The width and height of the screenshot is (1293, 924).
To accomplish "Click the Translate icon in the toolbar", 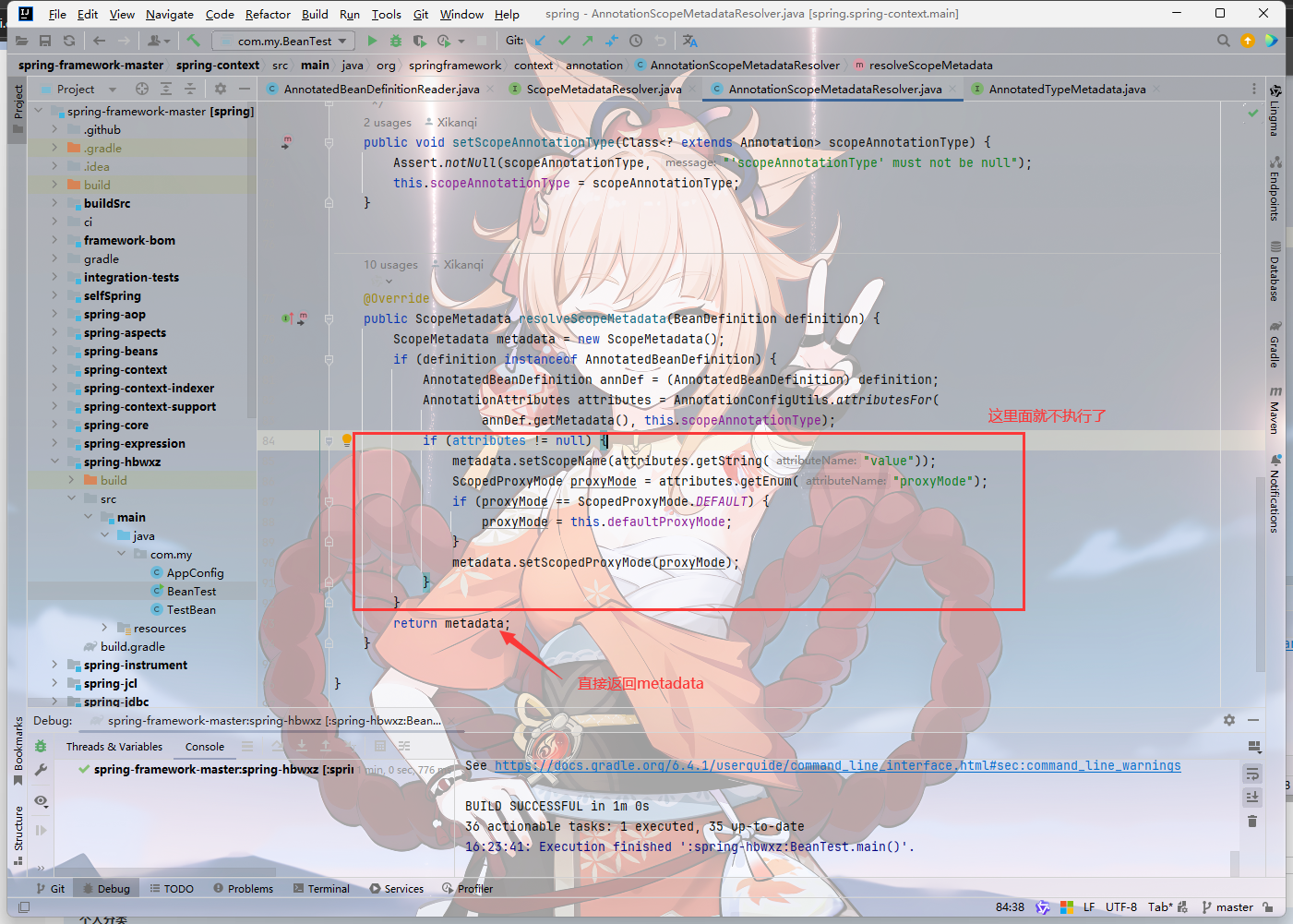I will coord(689,41).
